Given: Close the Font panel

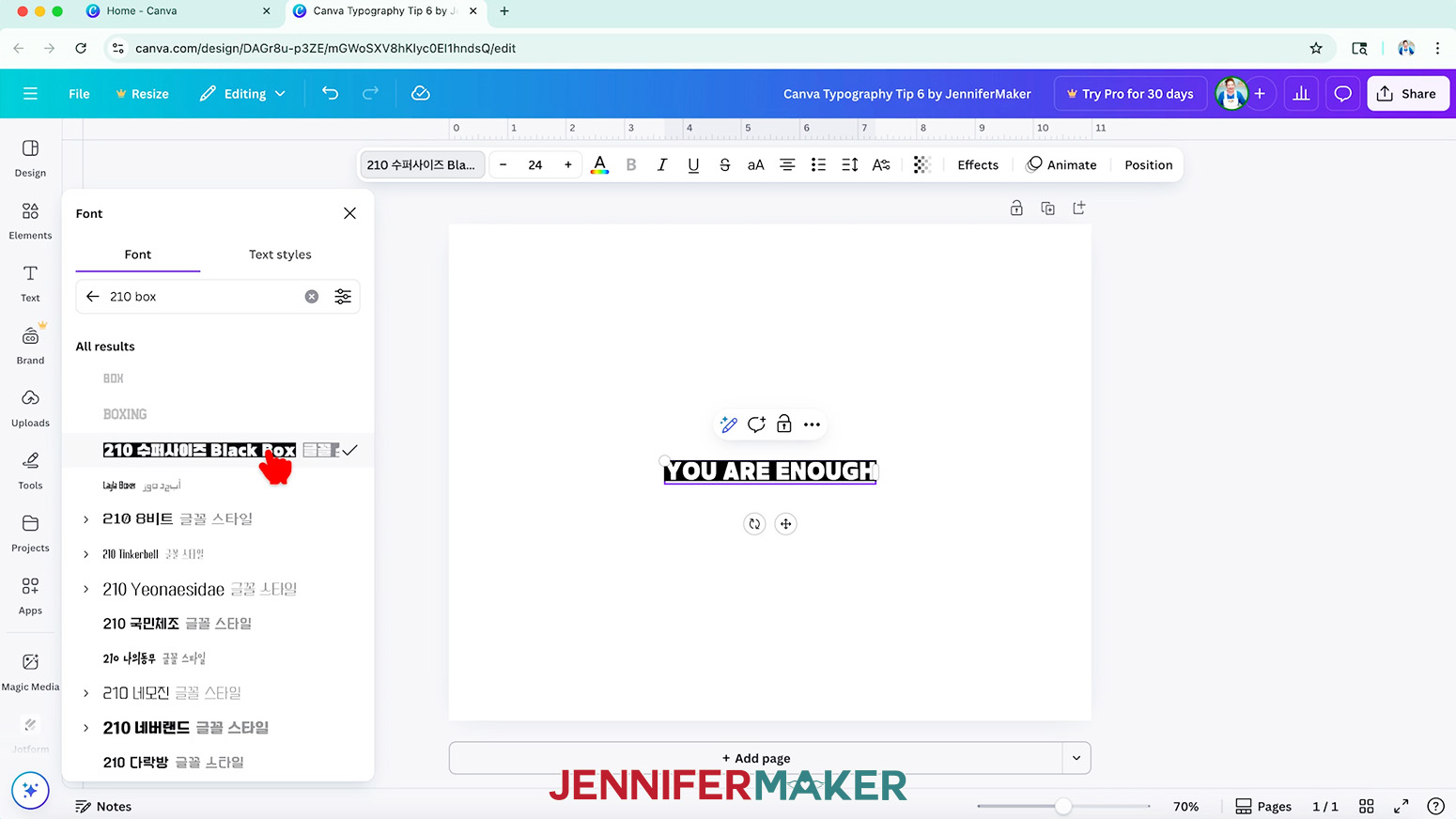Looking at the screenshot, I should (349, 213).
